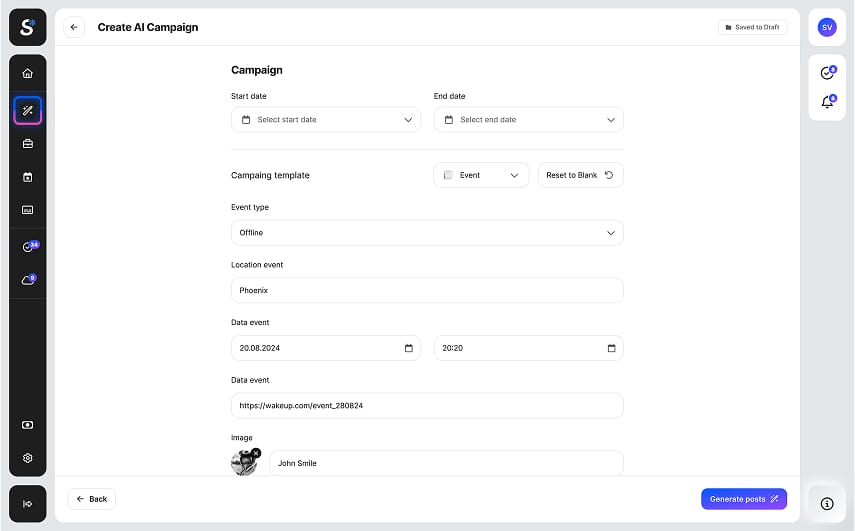Open the calendar icon in sidebar

point(27,177)
